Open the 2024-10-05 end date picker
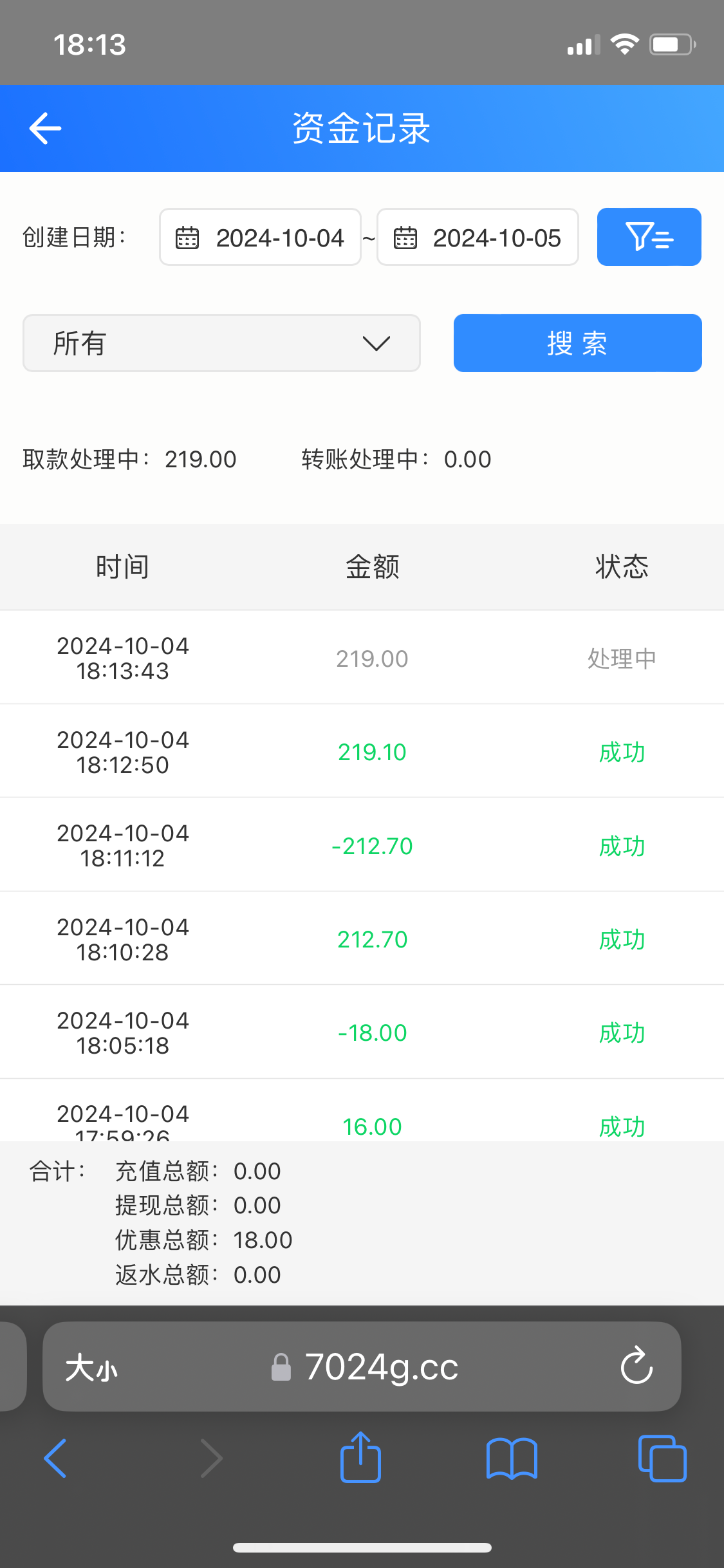 496,238
